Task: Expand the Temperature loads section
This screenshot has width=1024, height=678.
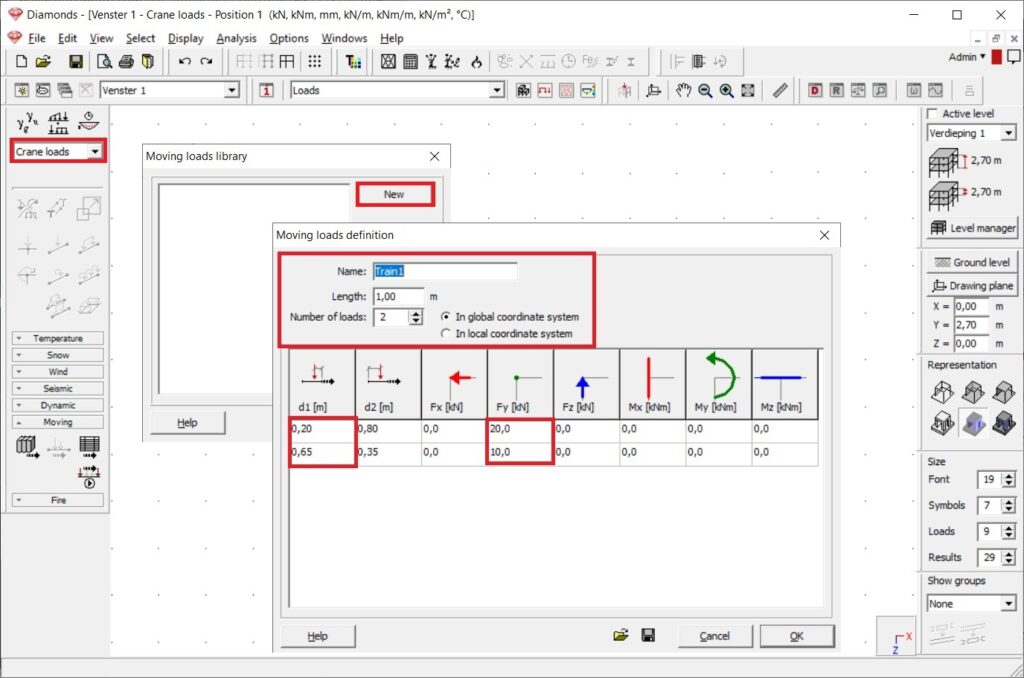Action: [57, 338]
